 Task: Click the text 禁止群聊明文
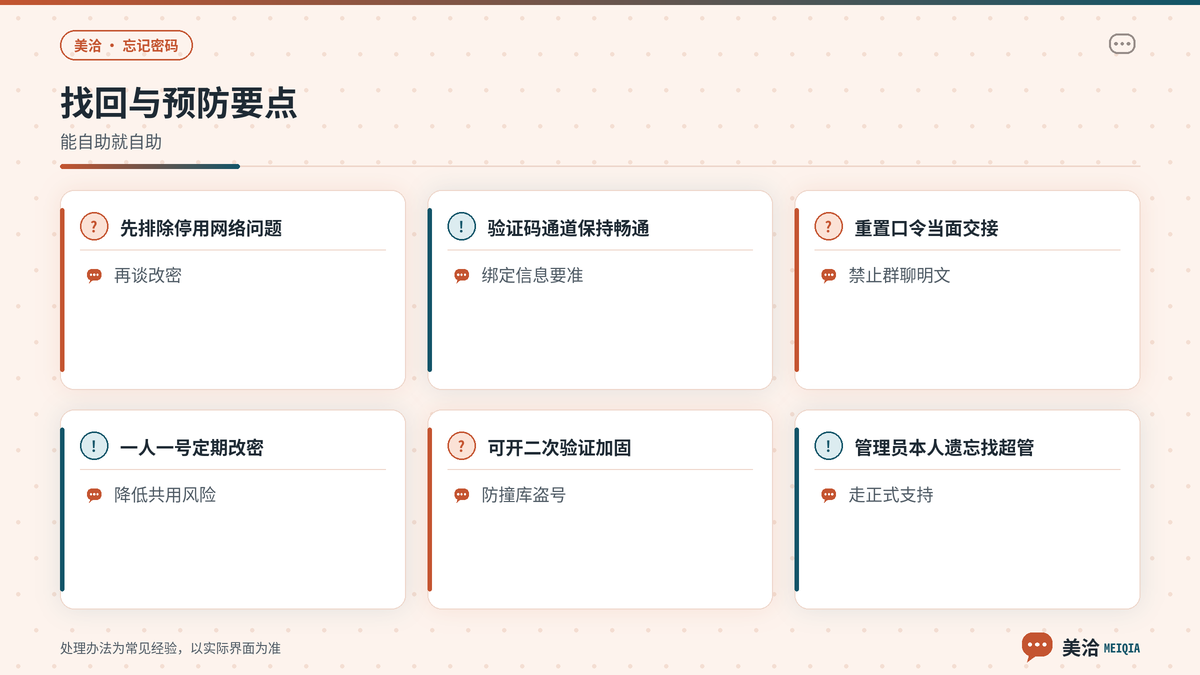[900, 276]
